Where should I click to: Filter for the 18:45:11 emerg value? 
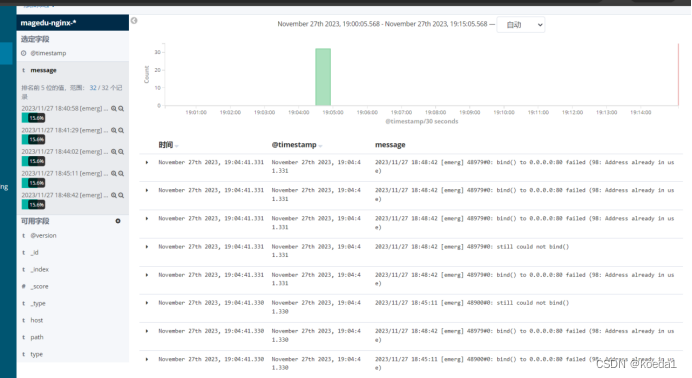[x=114, y=174]
